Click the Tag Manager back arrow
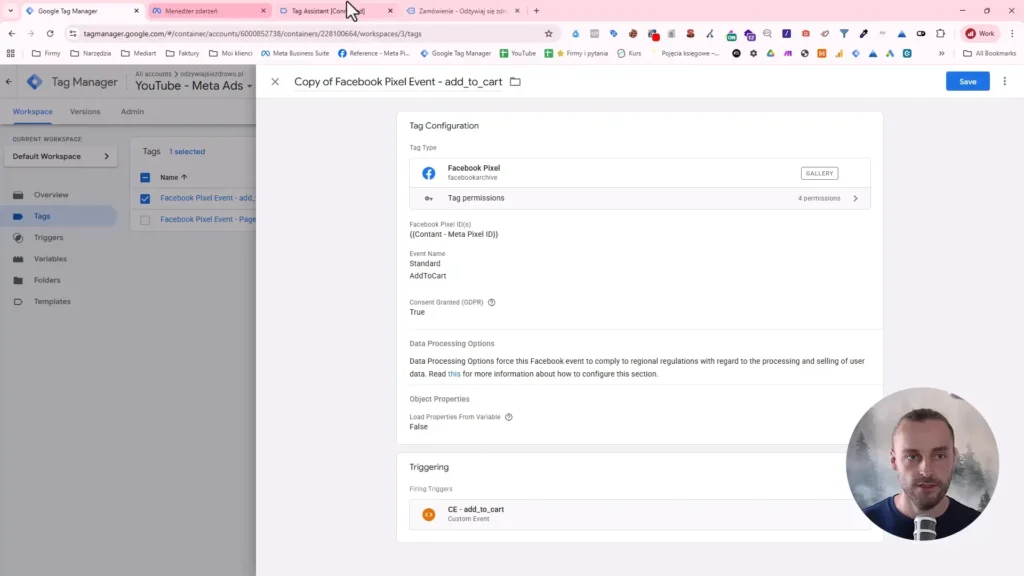Image resolution: width=1024 pixels, height=576 pixels. 8,82
